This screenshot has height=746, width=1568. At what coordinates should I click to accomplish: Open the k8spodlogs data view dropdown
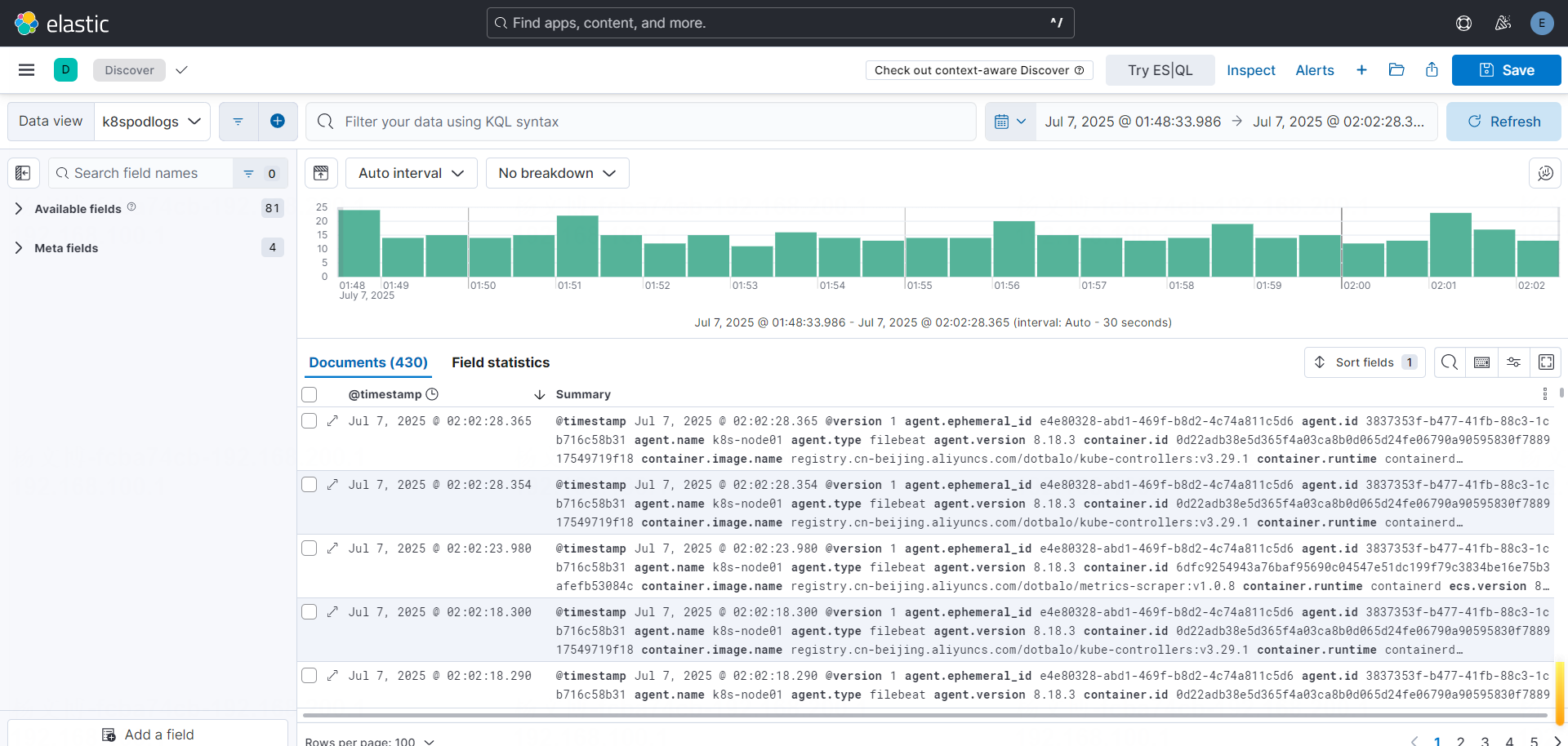pos(152,122)
